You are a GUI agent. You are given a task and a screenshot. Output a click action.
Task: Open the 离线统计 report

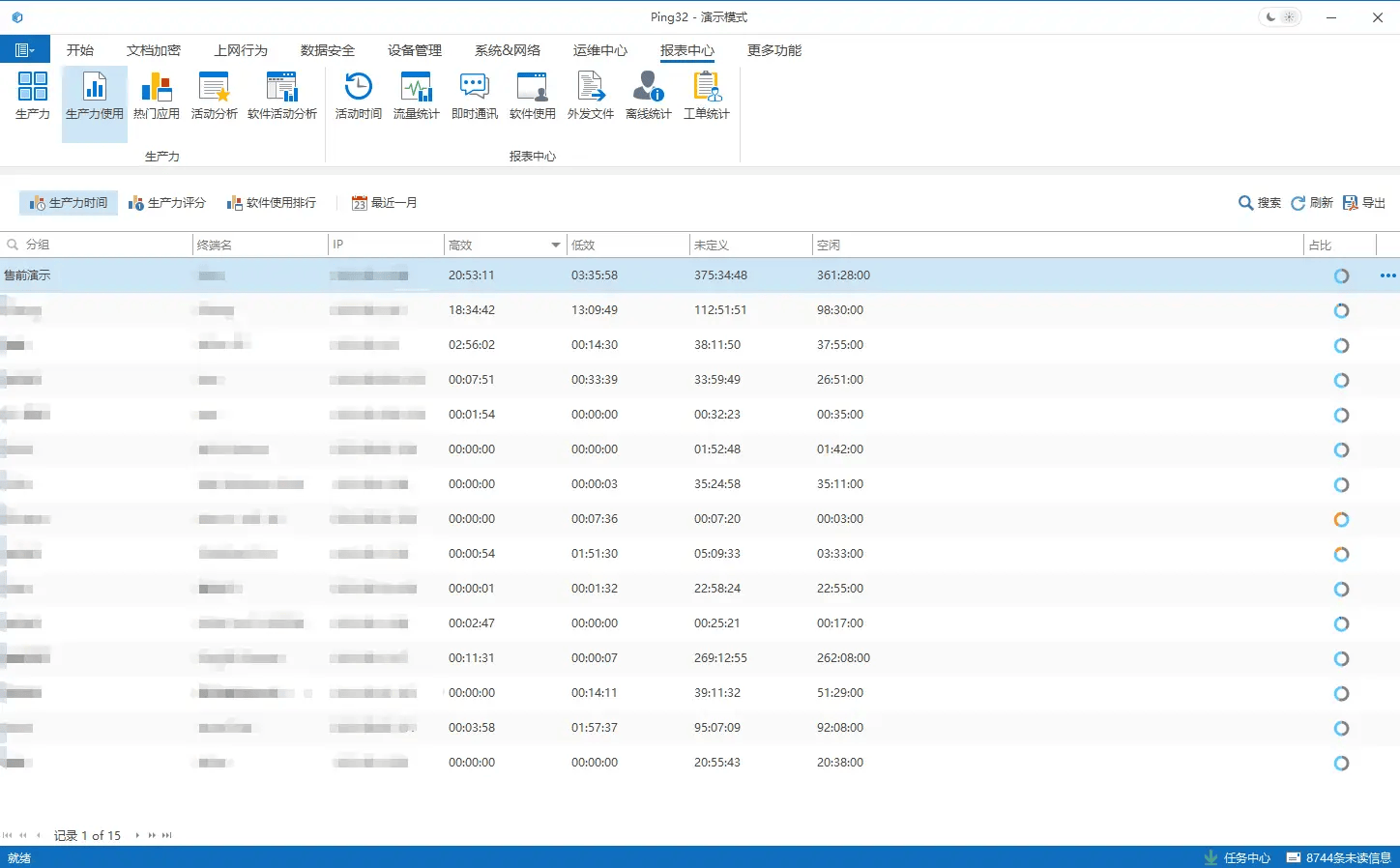(648, 97)
